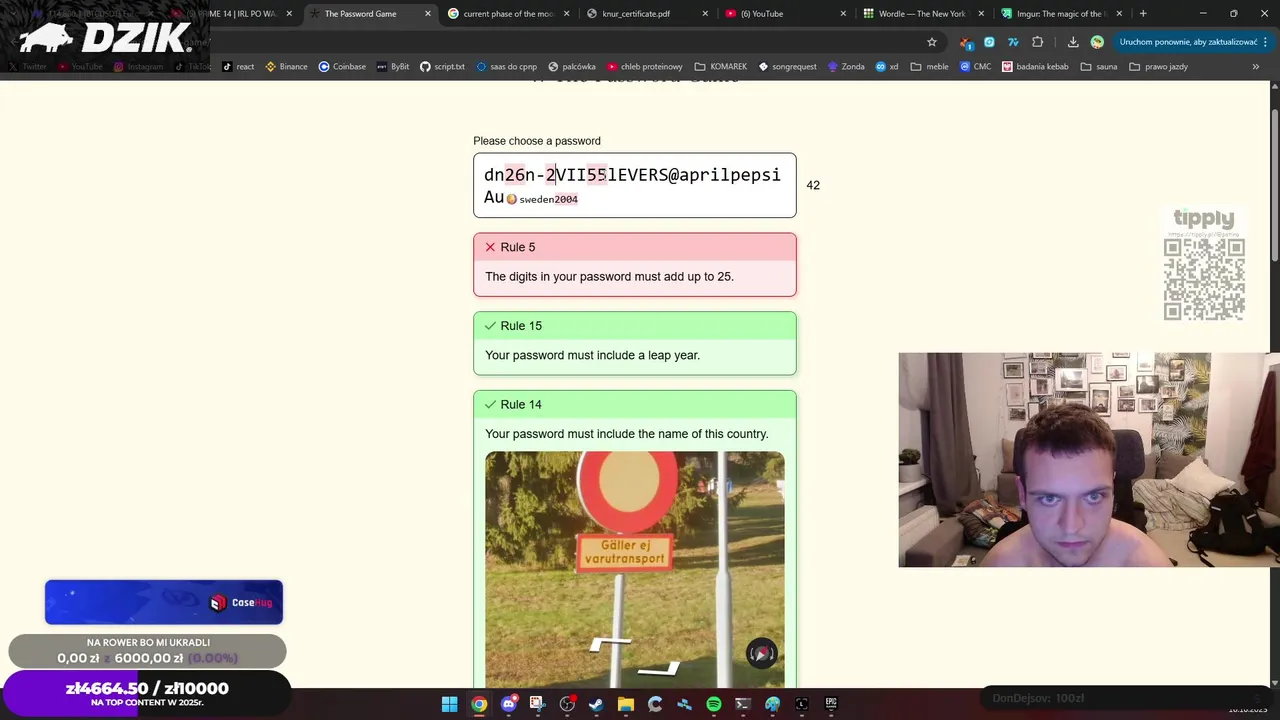The height and width of the screenshot is (720, 1280).
Task: Open the Zonda bookmark
Action: [x=846, y=66]
